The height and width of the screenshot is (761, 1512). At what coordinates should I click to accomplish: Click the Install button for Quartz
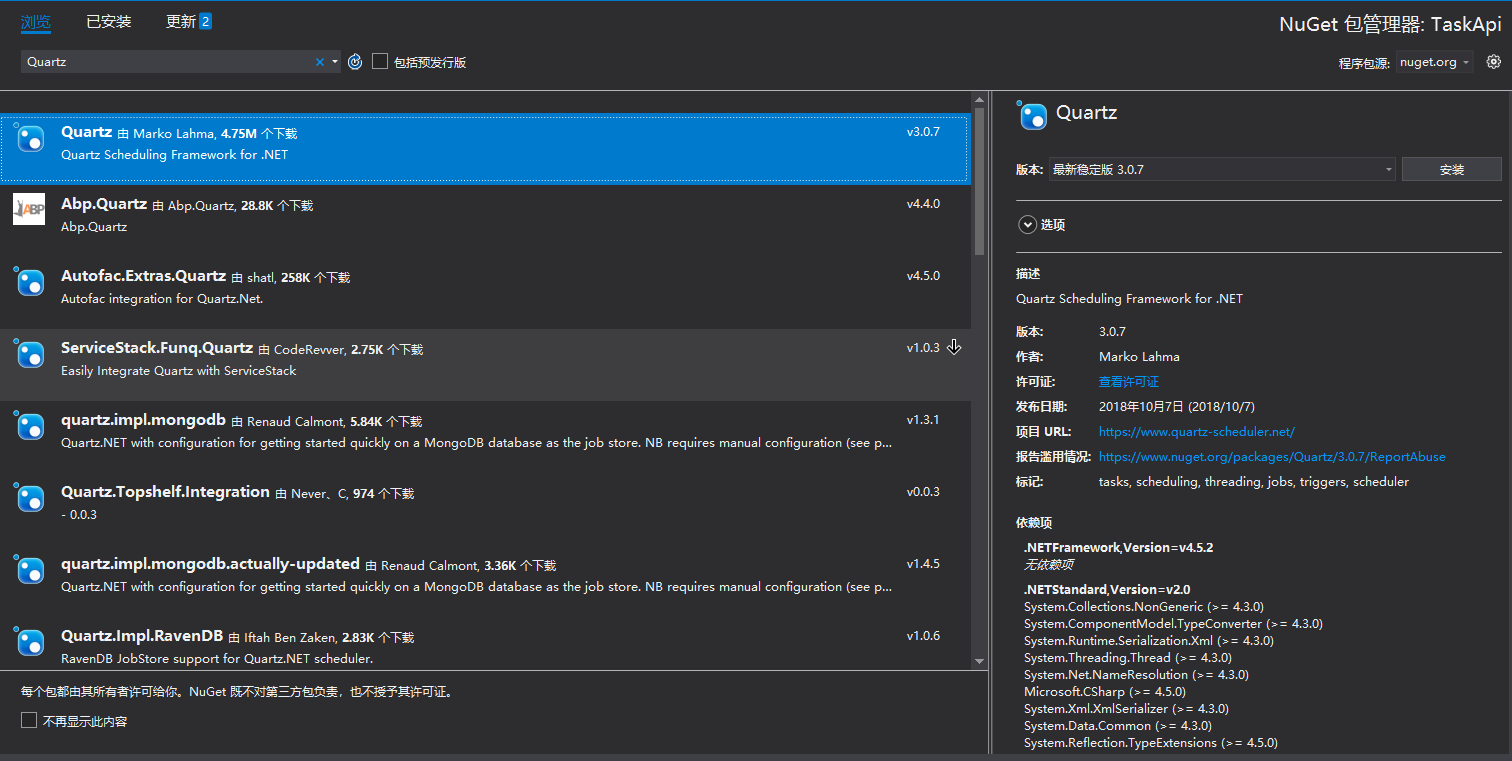[1452, 170]
